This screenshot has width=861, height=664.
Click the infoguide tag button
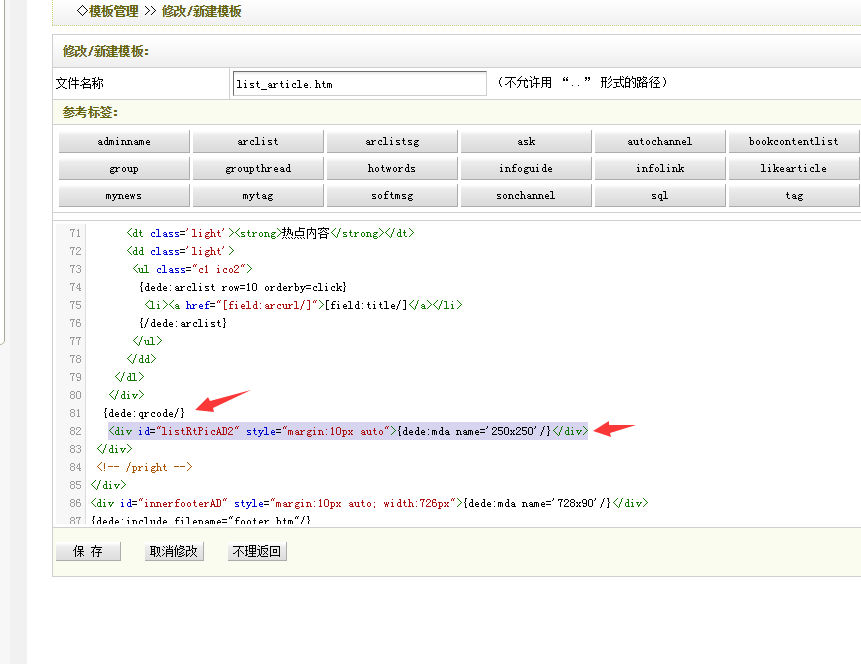click(x=526, y=168)
